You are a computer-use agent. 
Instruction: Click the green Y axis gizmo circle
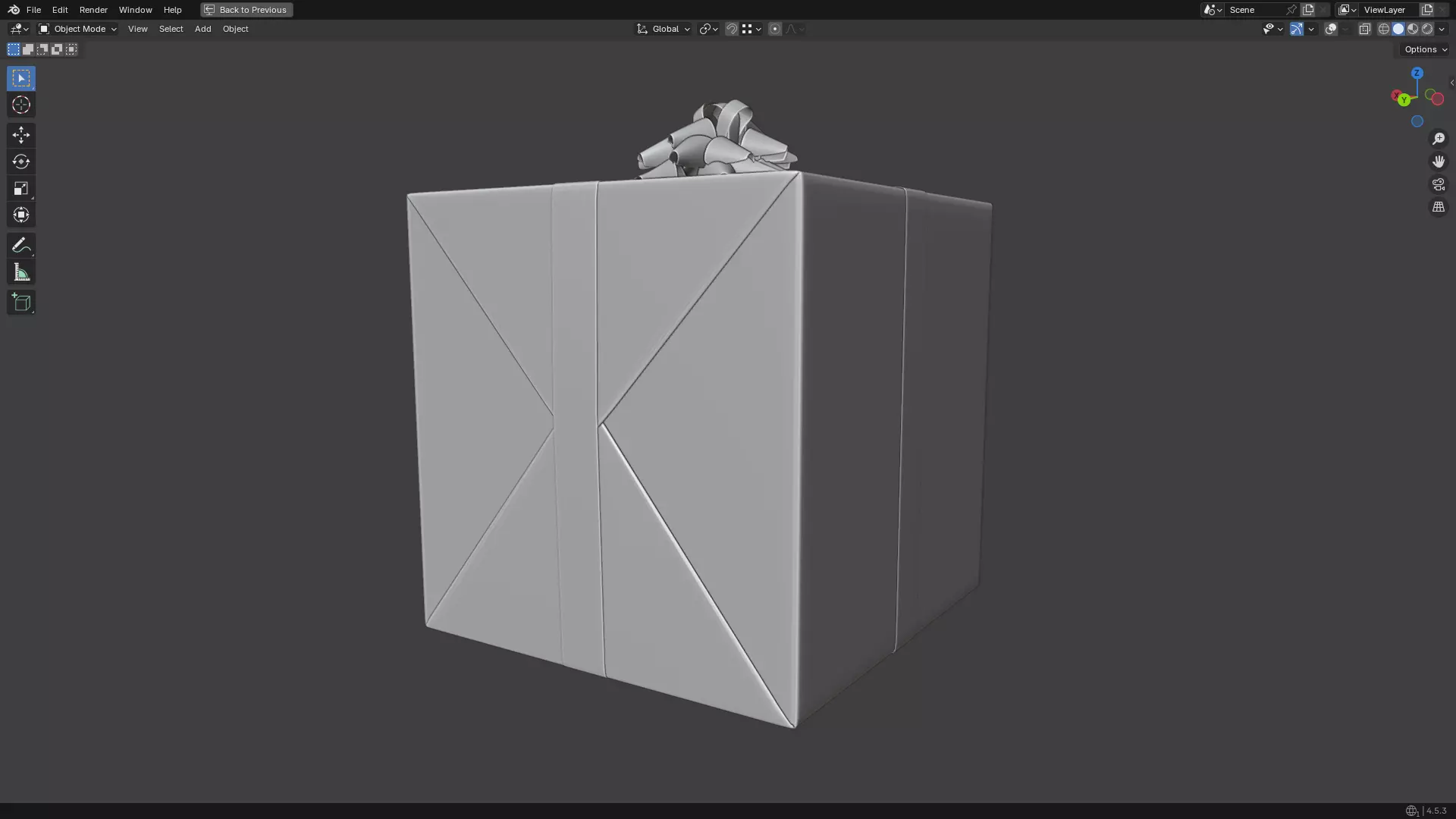pyautogui.click(x=1404, y=100)
